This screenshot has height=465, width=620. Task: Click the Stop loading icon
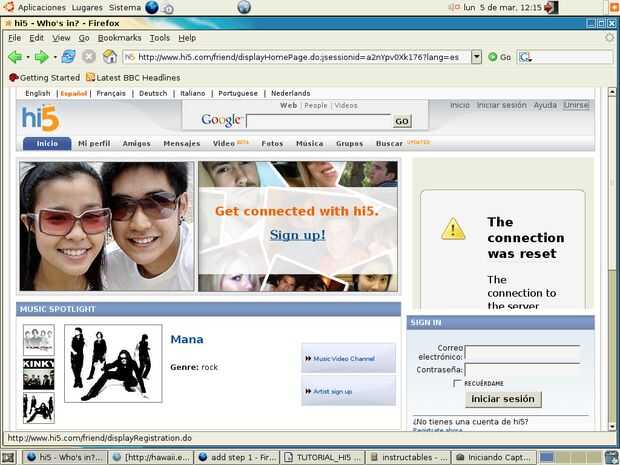pos(89,57)
